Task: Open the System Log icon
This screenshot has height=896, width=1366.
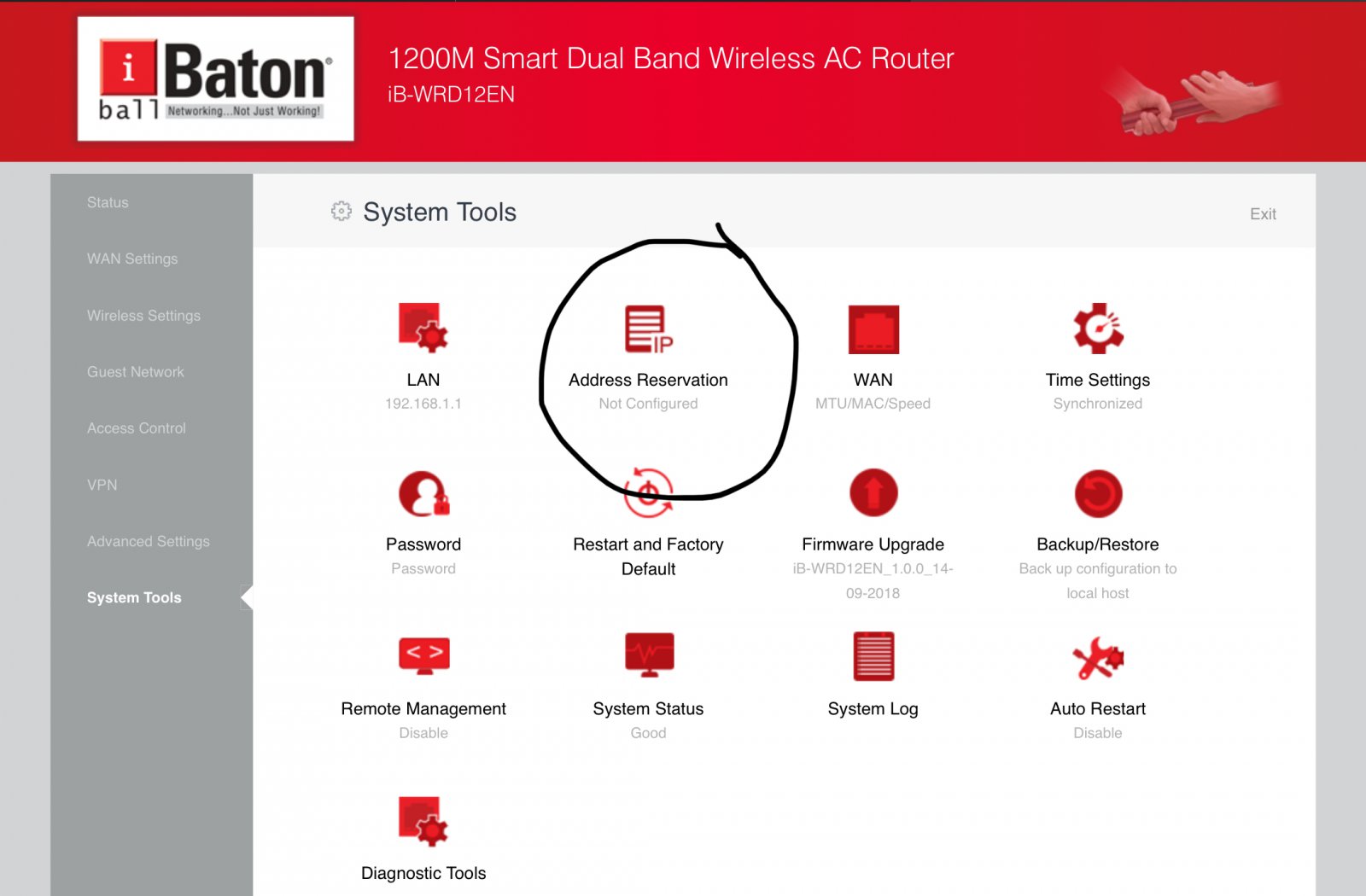Action: coord(873,656)
